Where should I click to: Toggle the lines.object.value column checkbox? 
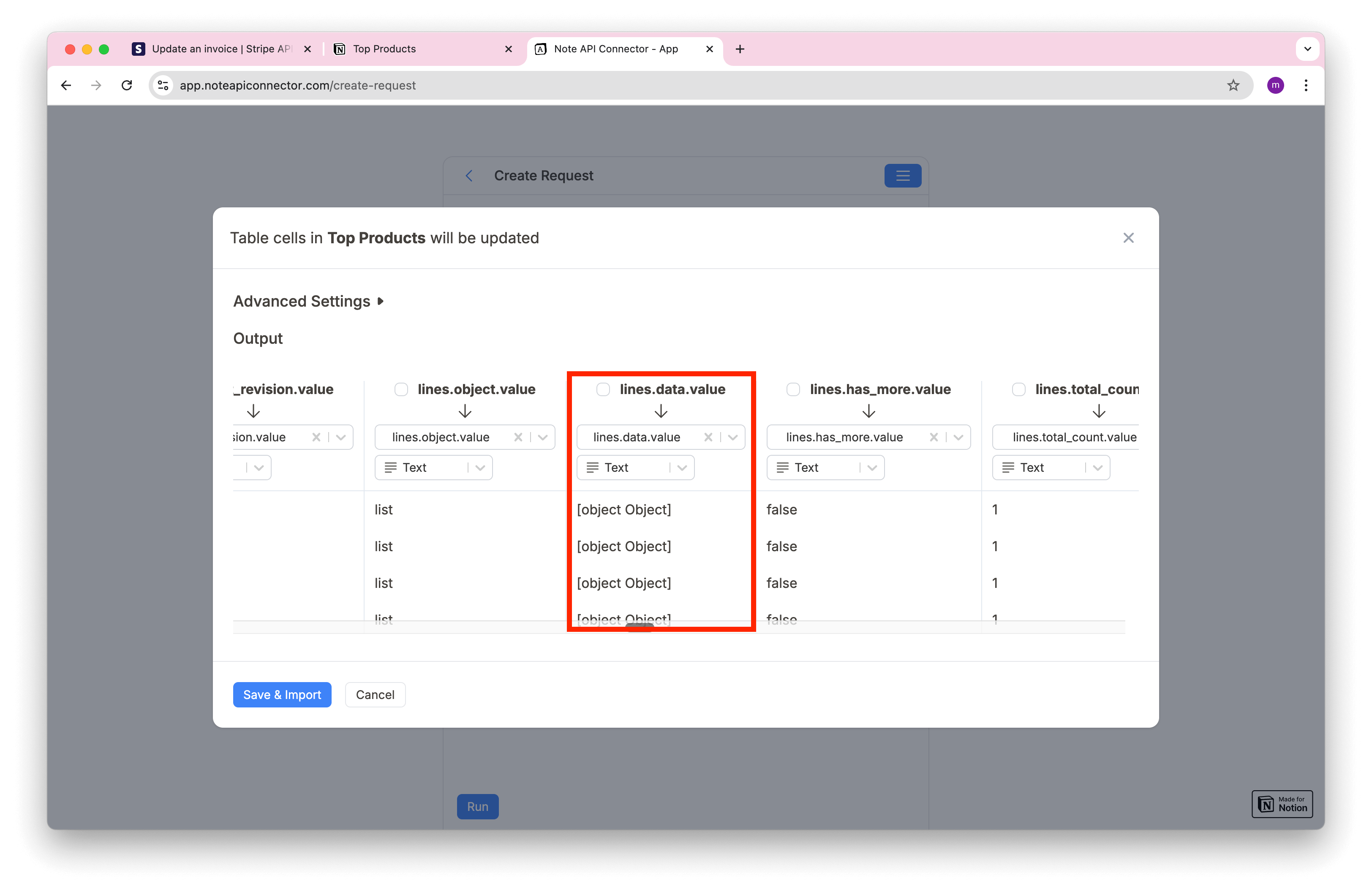pos(400,389)
